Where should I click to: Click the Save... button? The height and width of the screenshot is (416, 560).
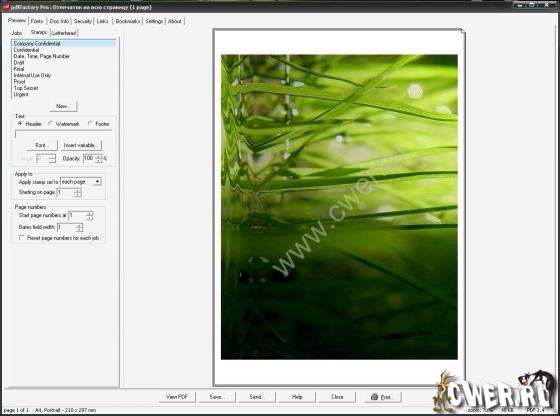(x=217, y=397)
